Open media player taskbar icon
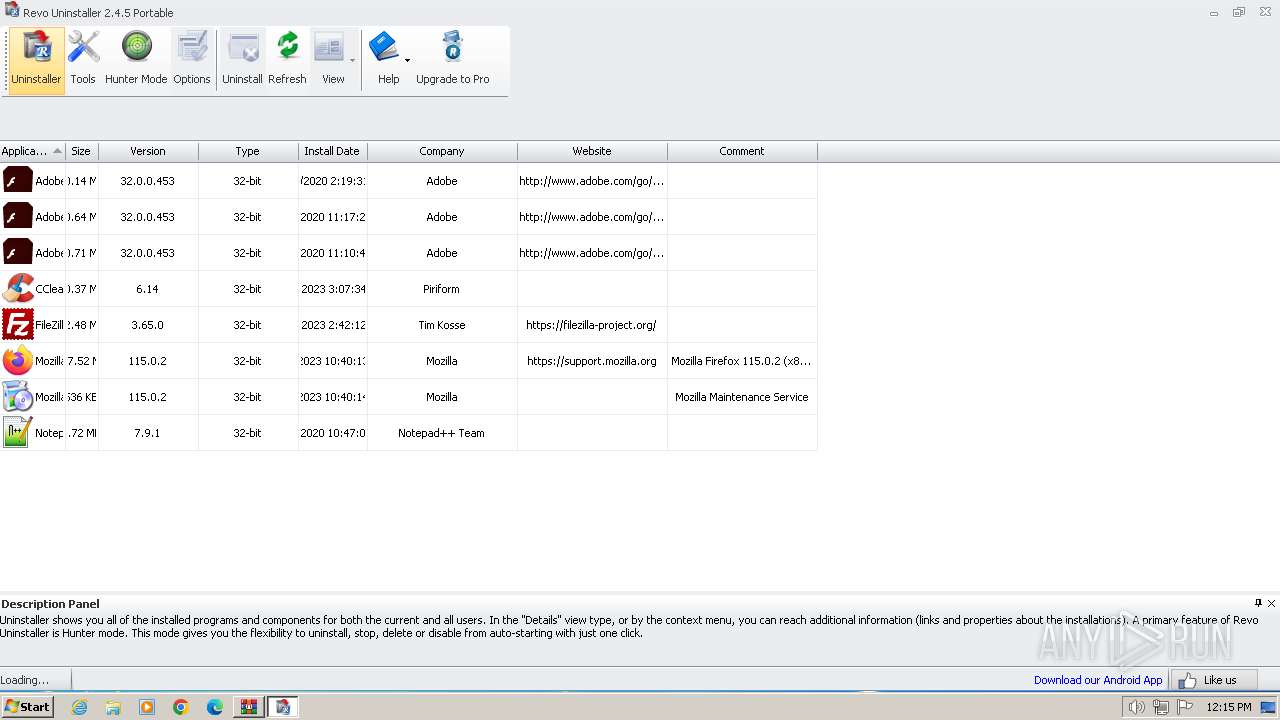Image resolution: width=1280 pixels, height=720 pixels. [x=147, y=707]
